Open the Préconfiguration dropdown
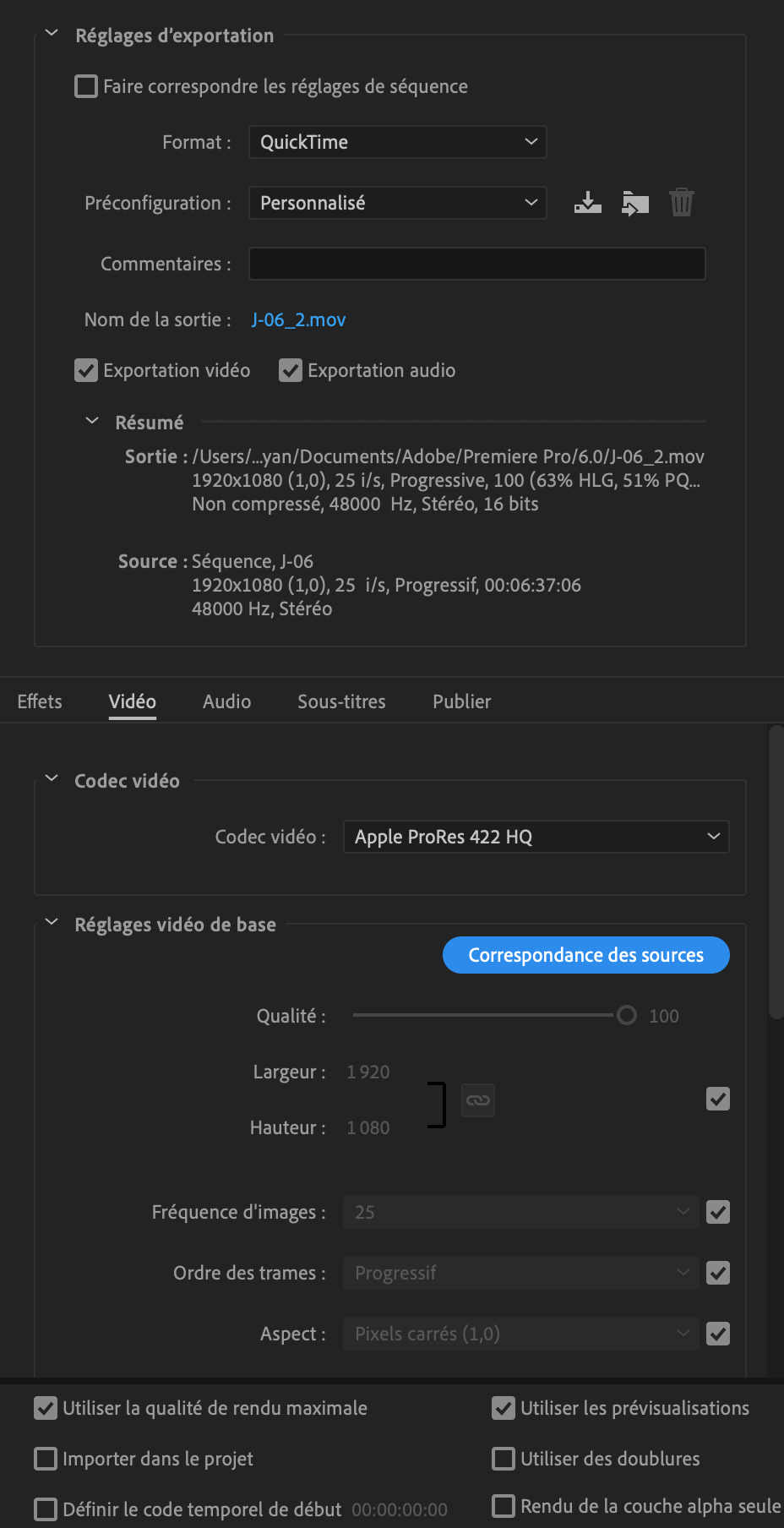 point(397,203)
